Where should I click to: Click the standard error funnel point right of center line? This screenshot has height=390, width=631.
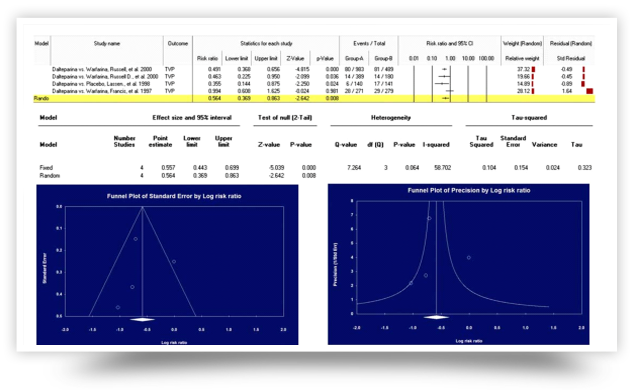click(174, 262)
